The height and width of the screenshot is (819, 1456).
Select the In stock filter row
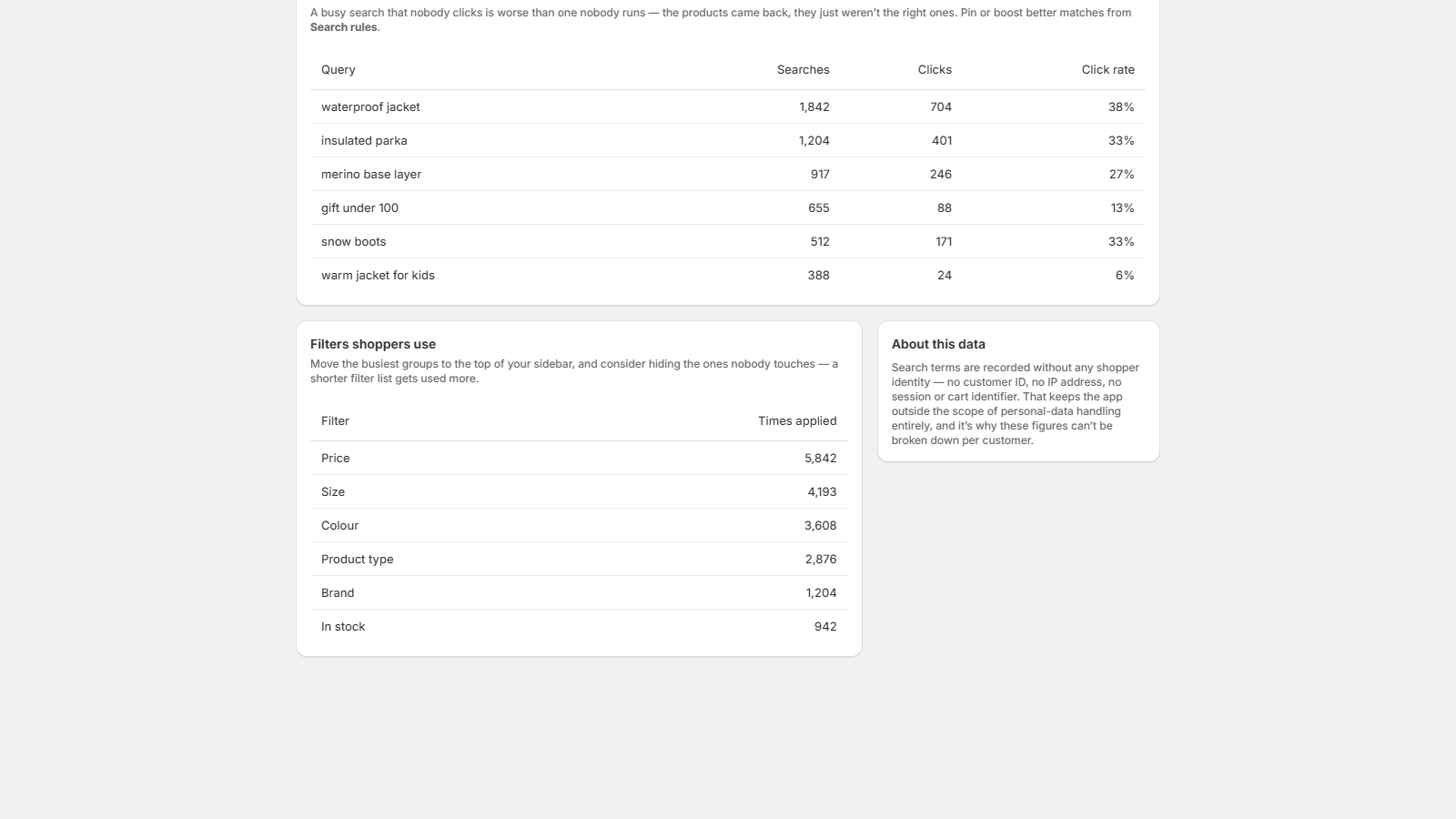(579, 626)
